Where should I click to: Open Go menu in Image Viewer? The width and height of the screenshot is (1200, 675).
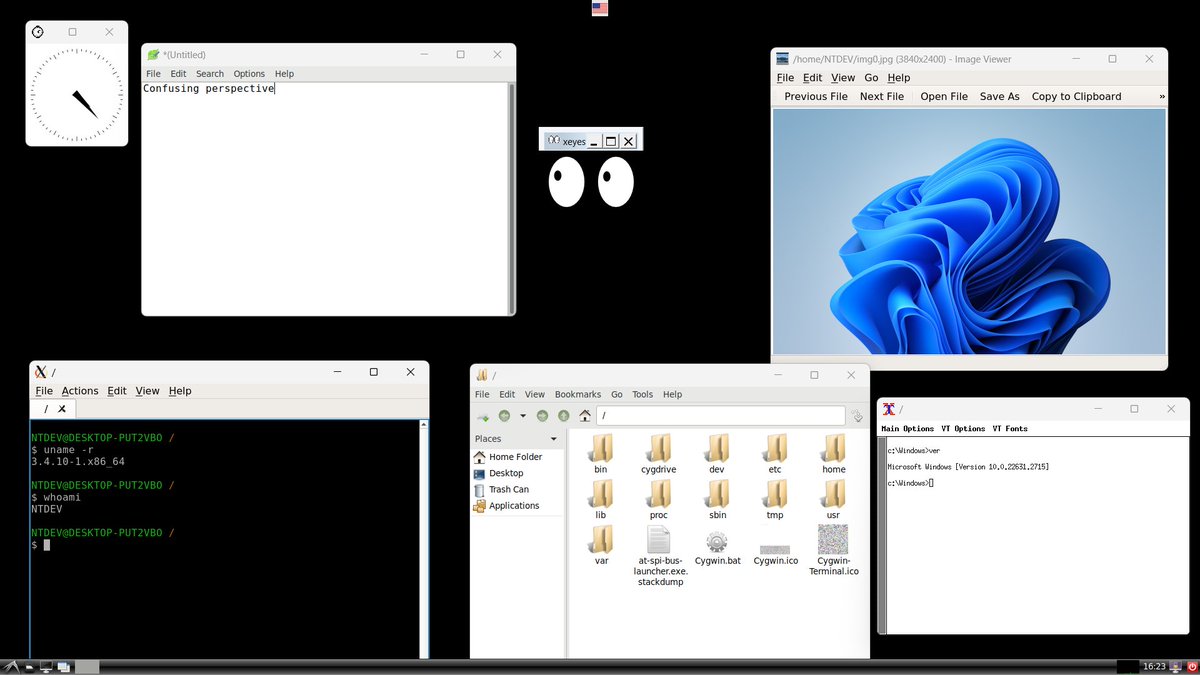click(x=871, y=78)
